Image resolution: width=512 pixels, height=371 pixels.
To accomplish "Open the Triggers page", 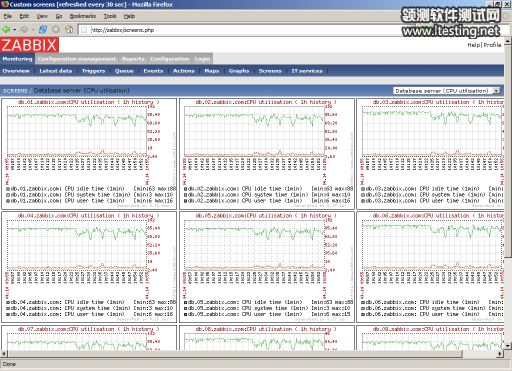I will (x=93, y=71).
